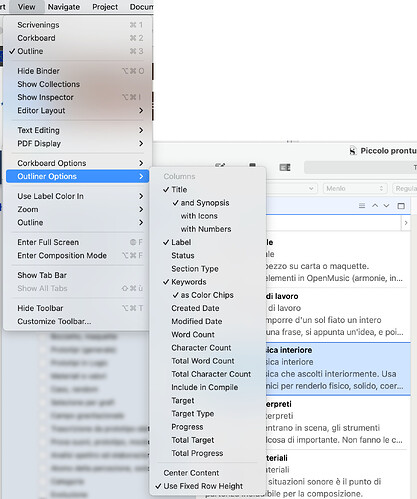Enable the Total Progress column

click(197, 453)
